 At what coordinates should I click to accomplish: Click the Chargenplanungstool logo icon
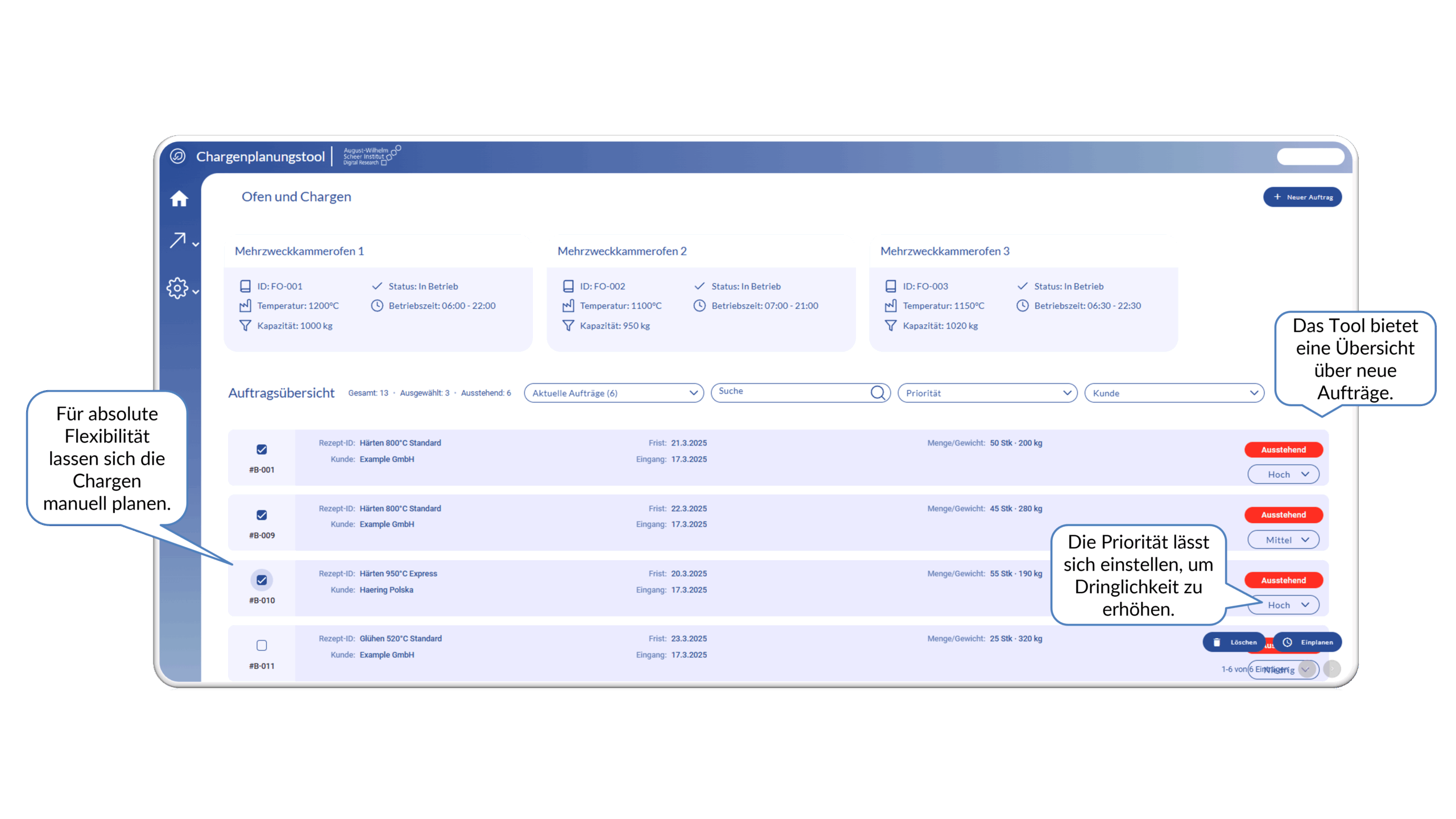(x=178, y=156)
